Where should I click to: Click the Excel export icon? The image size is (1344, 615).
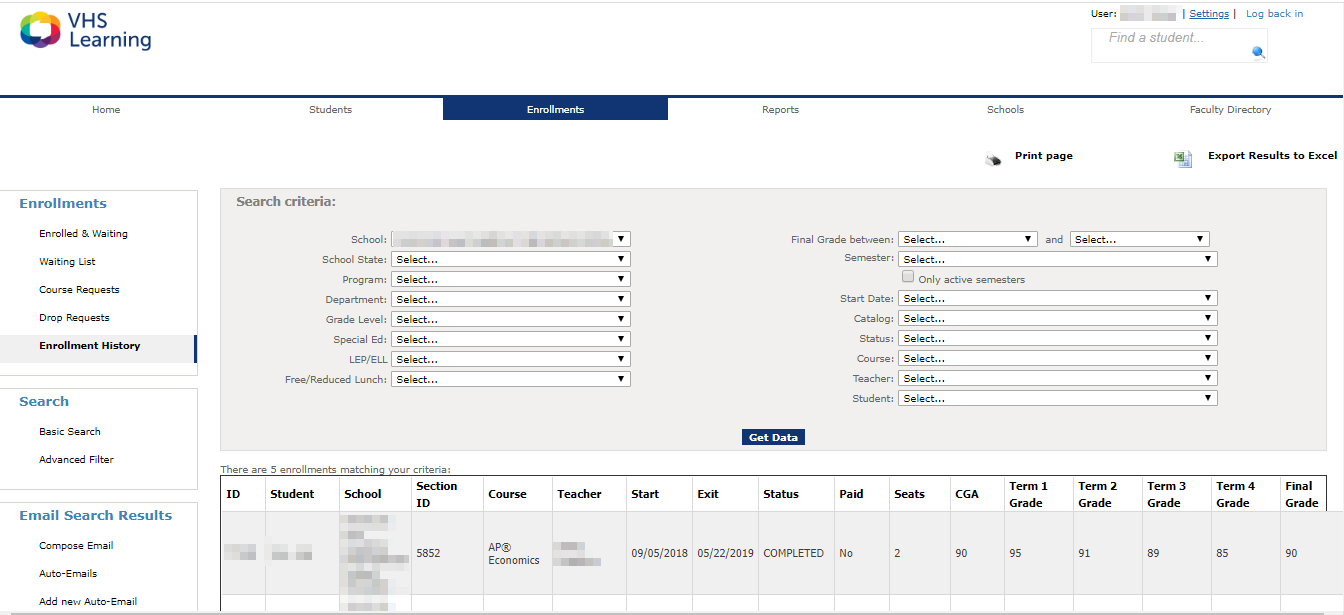click(x=1183, y=159)
